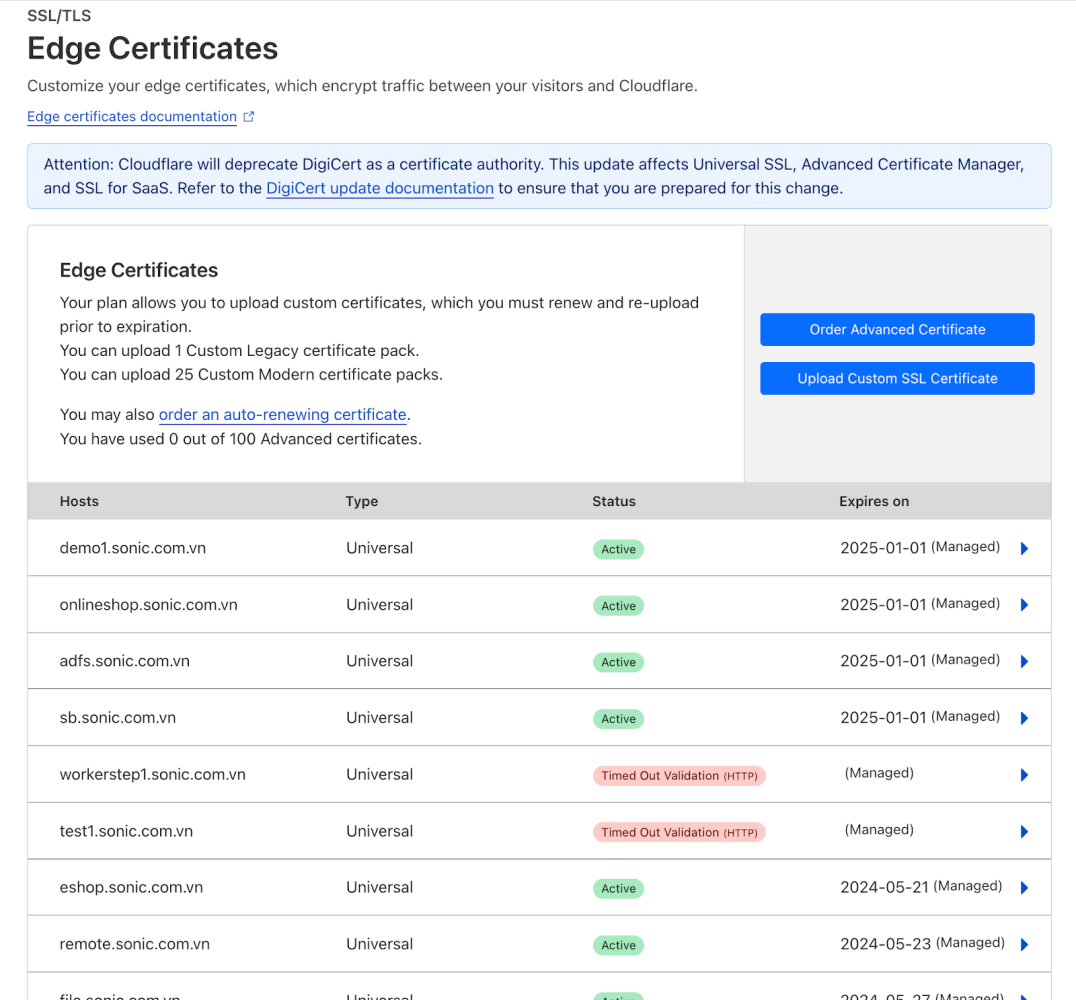Image resolution: width=1076 pixels, height=1000 pixels.
Task: Expand the adfs.sonic.com.vn row arrow
Action: (x=1024, y=662)
